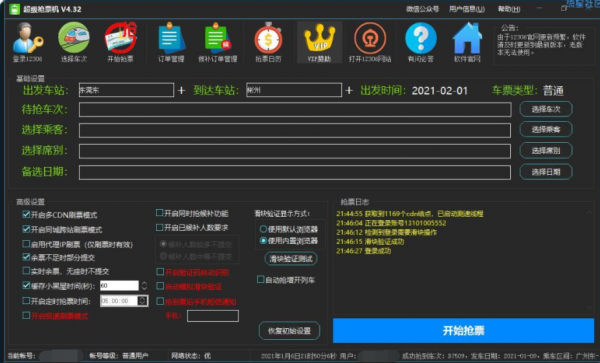Click the VIP赞助 crown icon

tap(320, 42)
